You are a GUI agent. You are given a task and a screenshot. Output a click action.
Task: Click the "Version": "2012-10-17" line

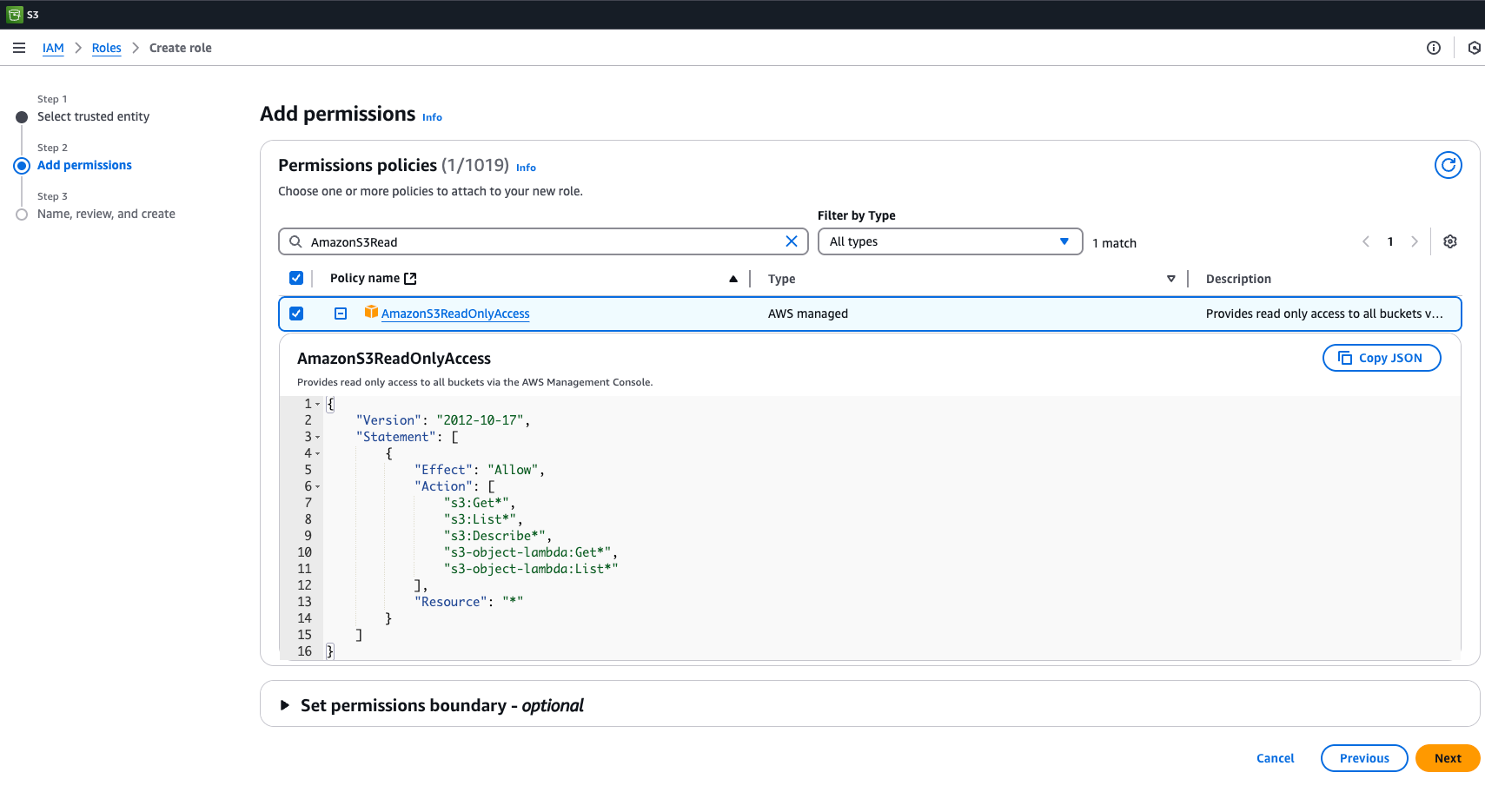coord(443,420)
